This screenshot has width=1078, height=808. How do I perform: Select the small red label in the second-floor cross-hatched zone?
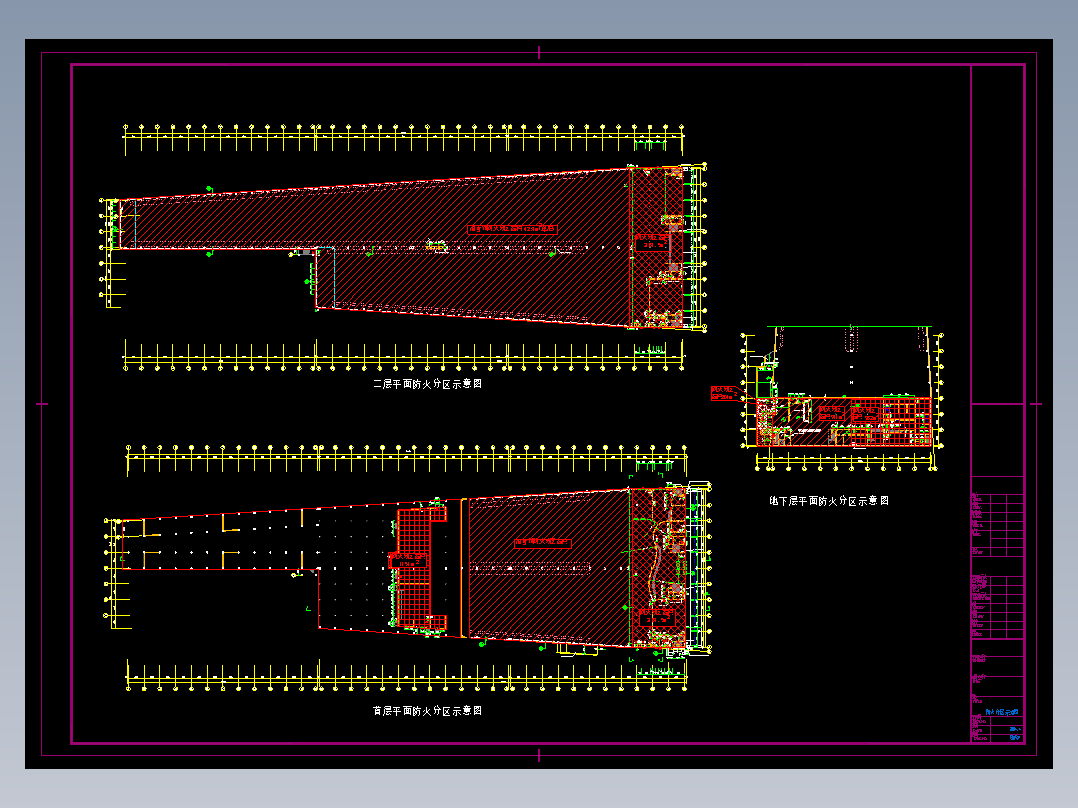click(x=652, y=242)
